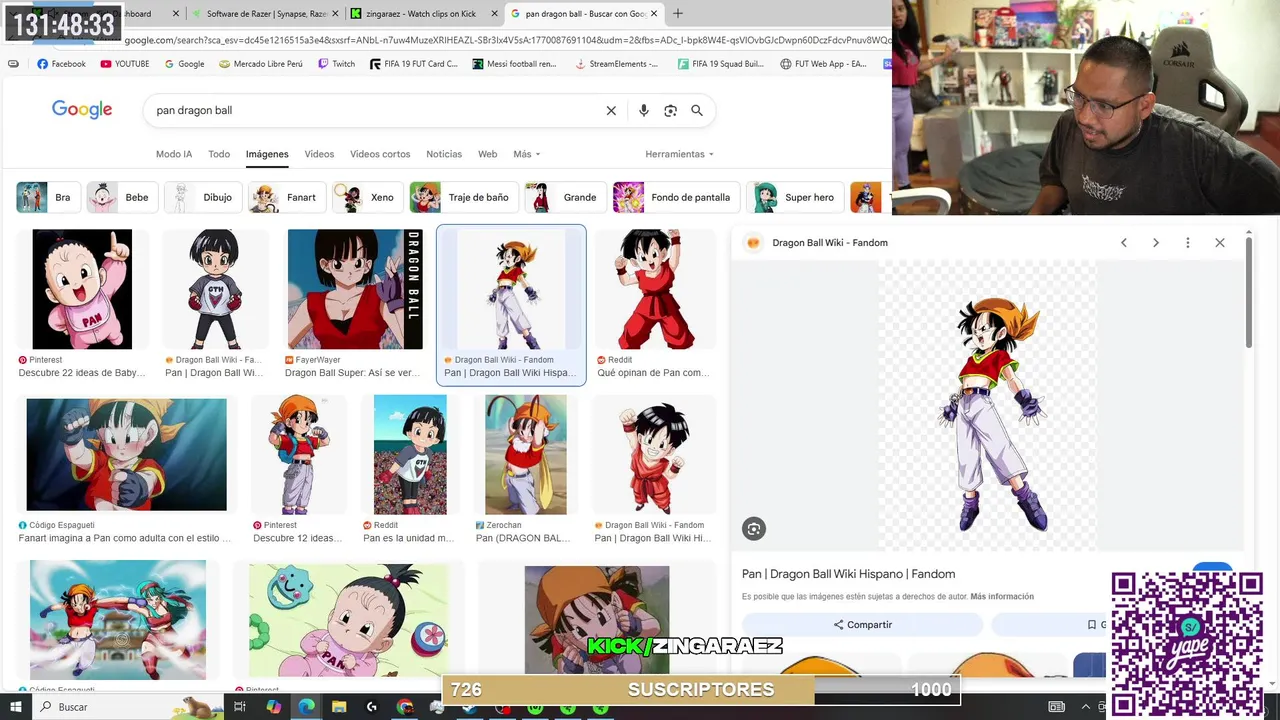This screenshot has height=720, width=1280.
Task: Open Logitech G HUB from the taskbar
Action: [x=372, y=707]
